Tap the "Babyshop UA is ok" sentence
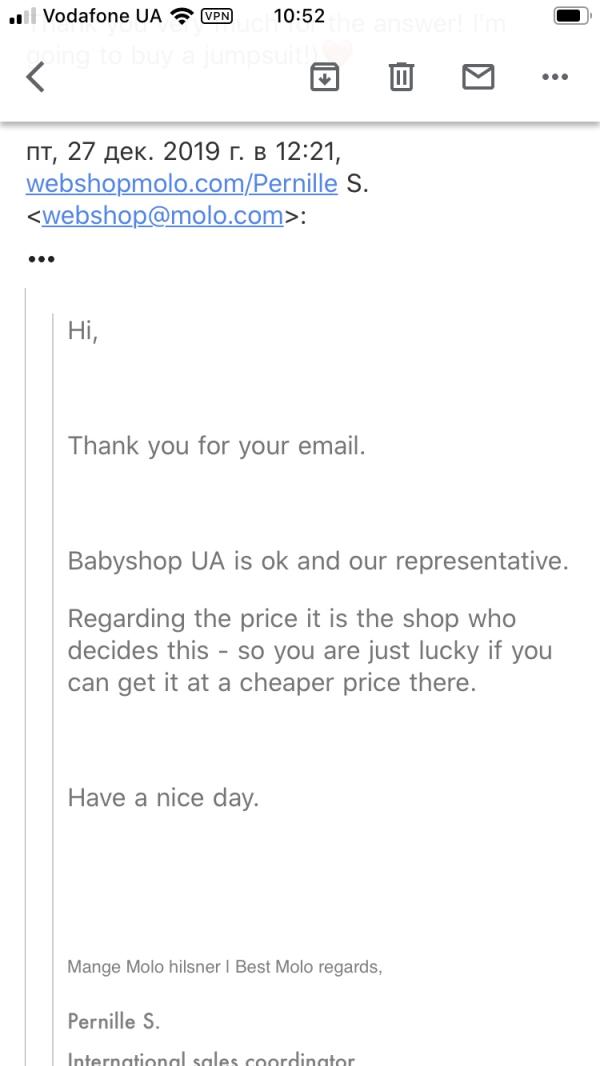Image resolution: width=600 pixels, height=1066 pixels. click(317, 560)
